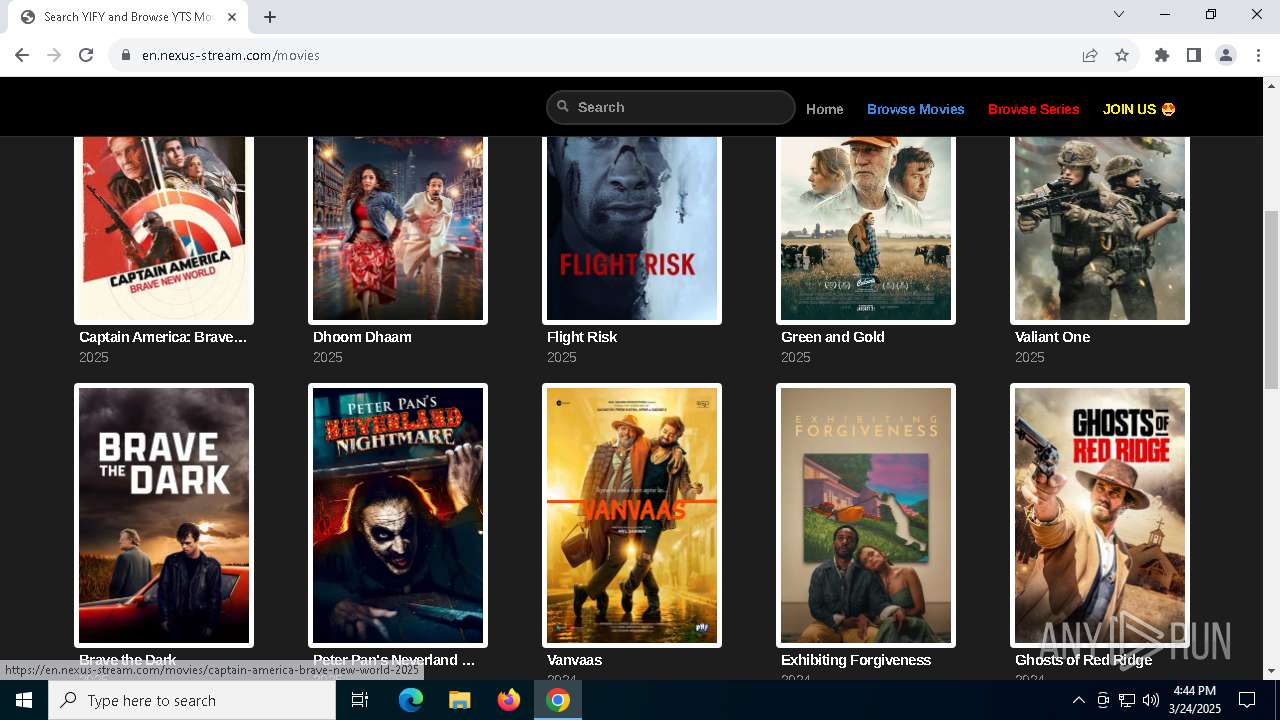Click the Green and Gold title link
This screenshot has width=1280, height=720.
(833, 337)
